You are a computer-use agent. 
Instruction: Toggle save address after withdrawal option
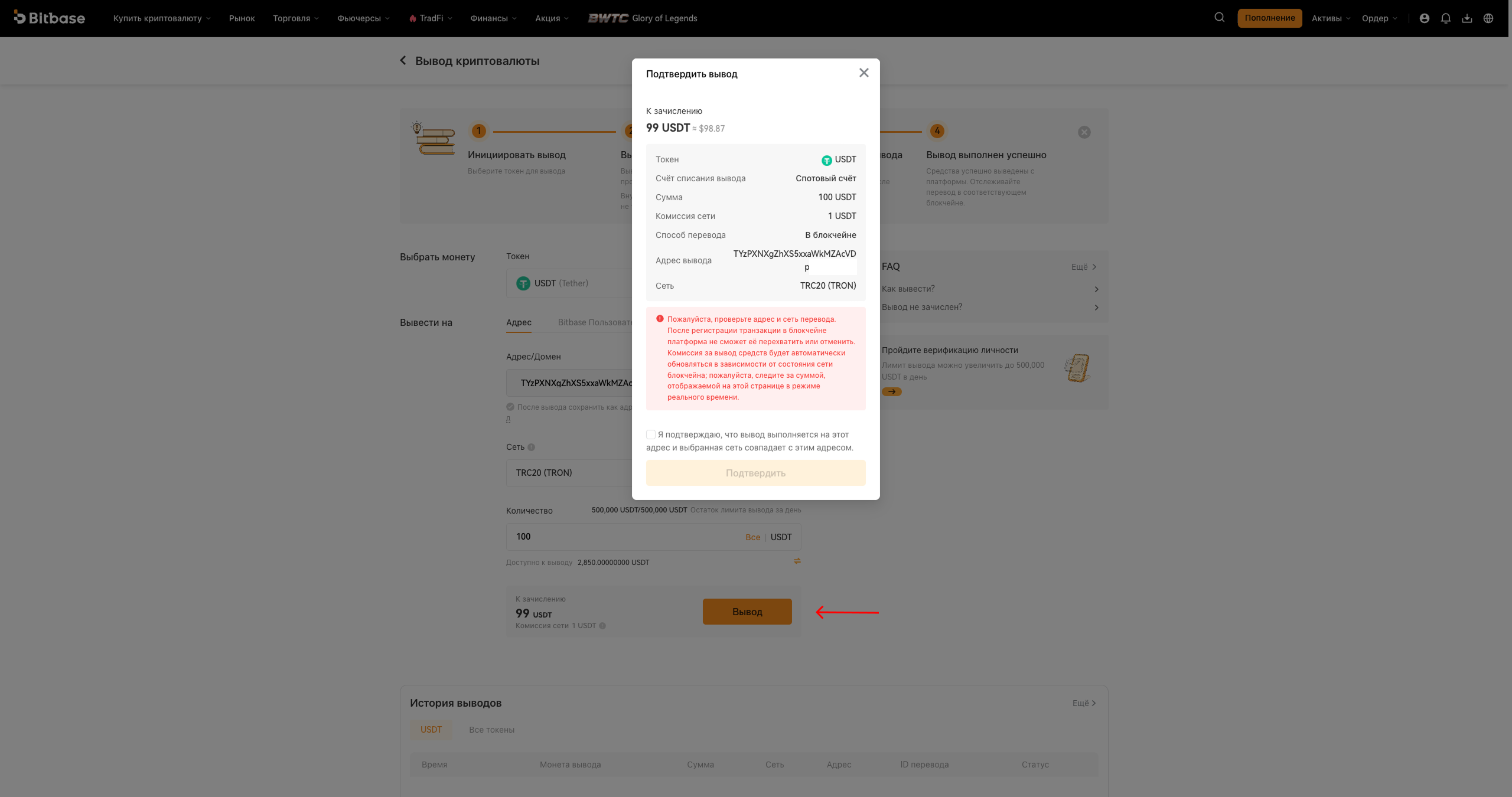(510, 407)
